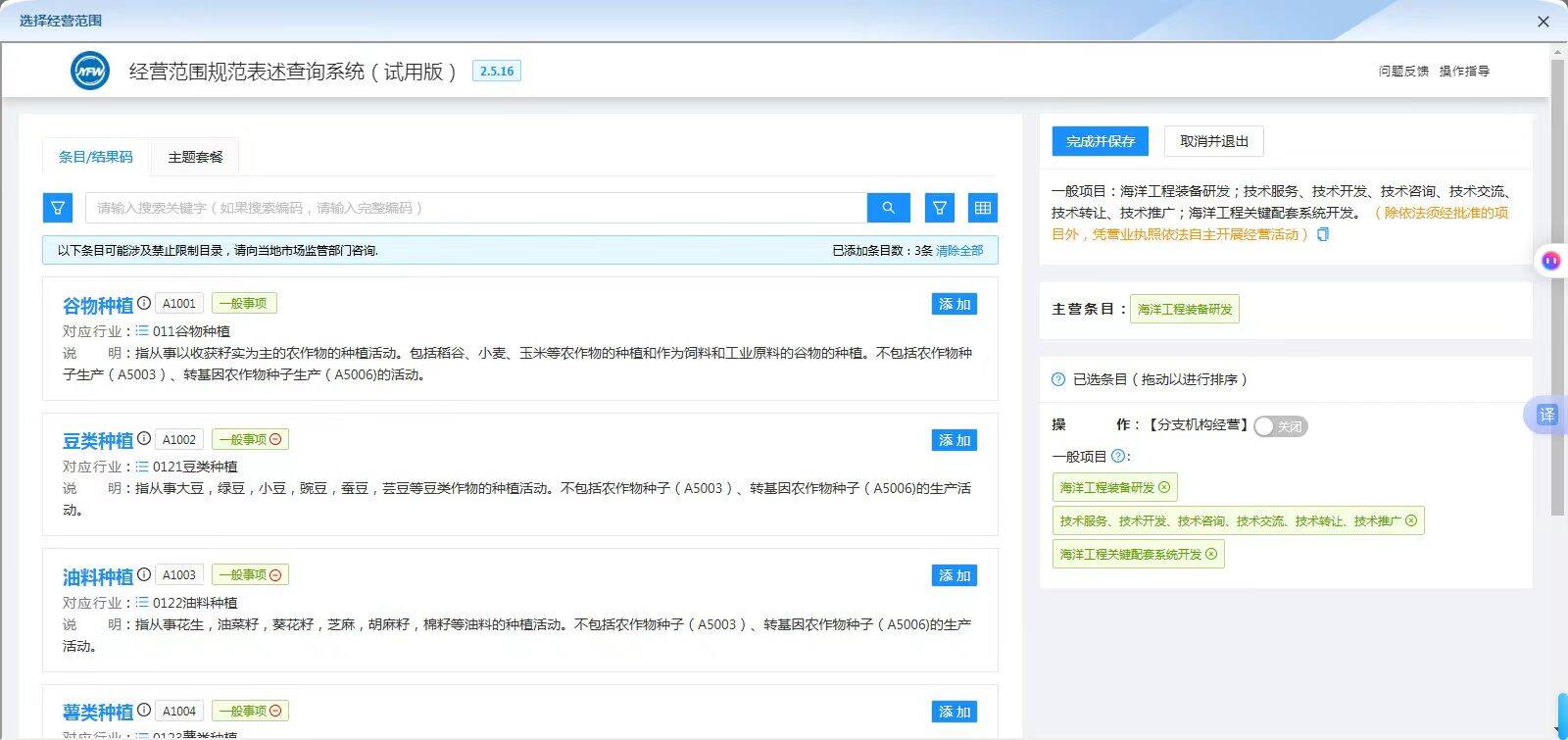
Task: Click the system logo in the header
Action: [x=90, y=71]
